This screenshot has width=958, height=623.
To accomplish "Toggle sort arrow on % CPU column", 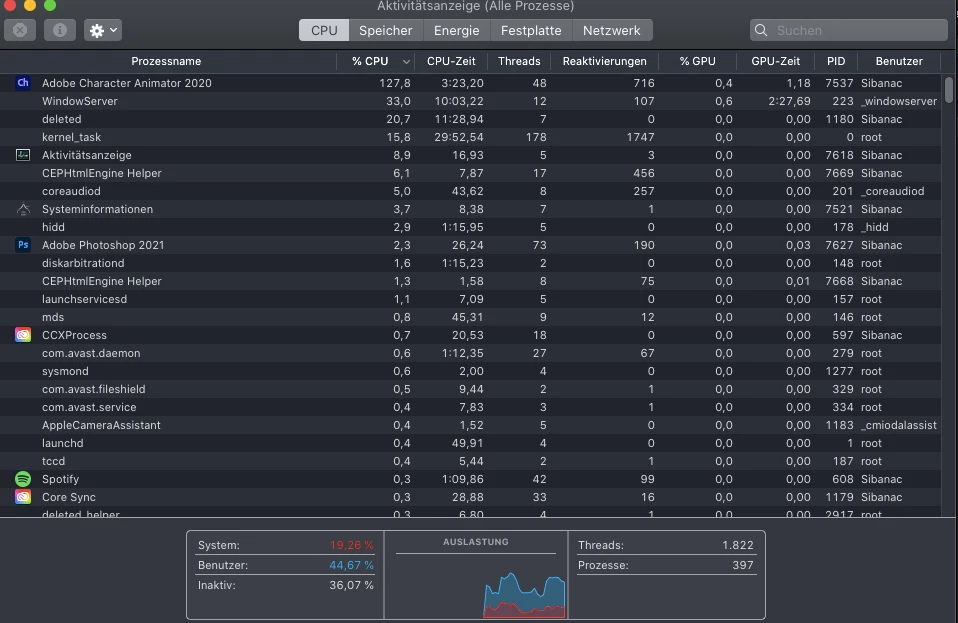I will (x=406, y=62).
